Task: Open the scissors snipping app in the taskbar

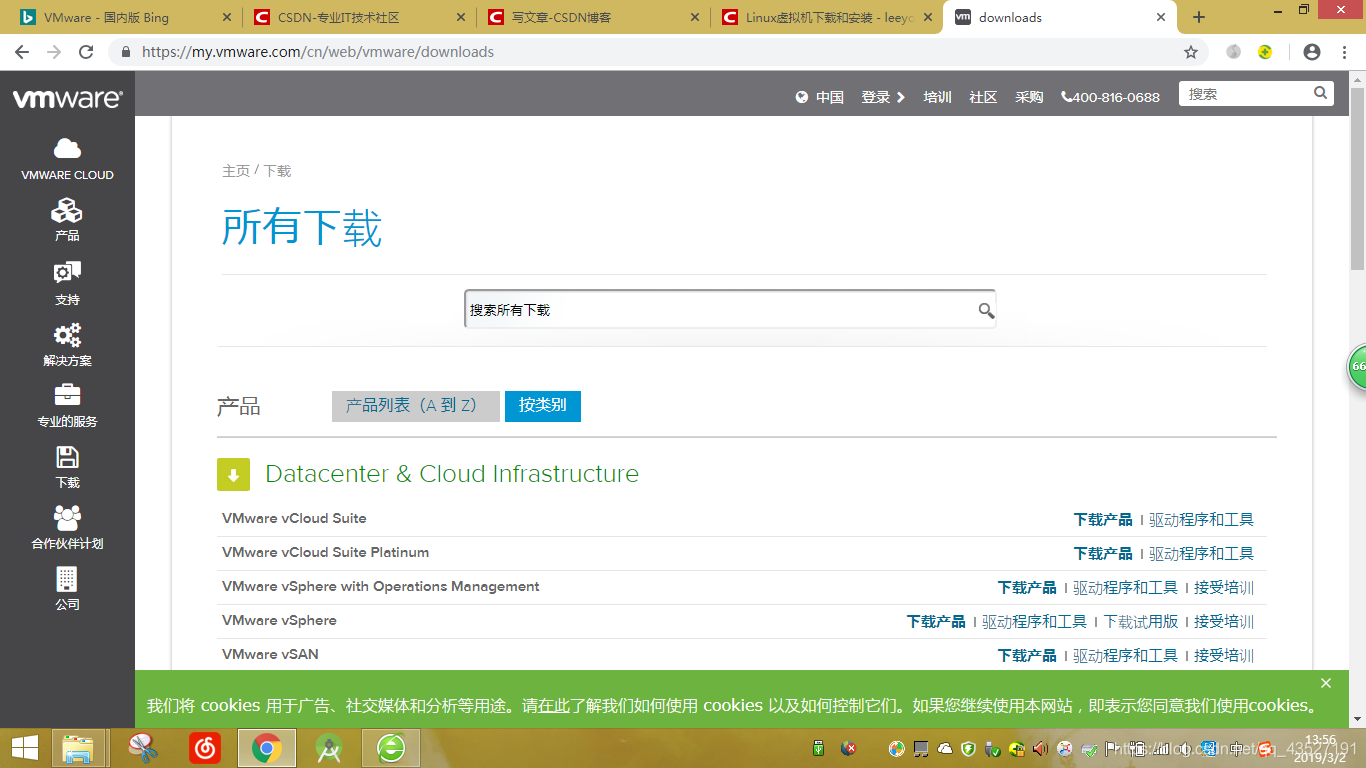Action: [x=144, y=748]
